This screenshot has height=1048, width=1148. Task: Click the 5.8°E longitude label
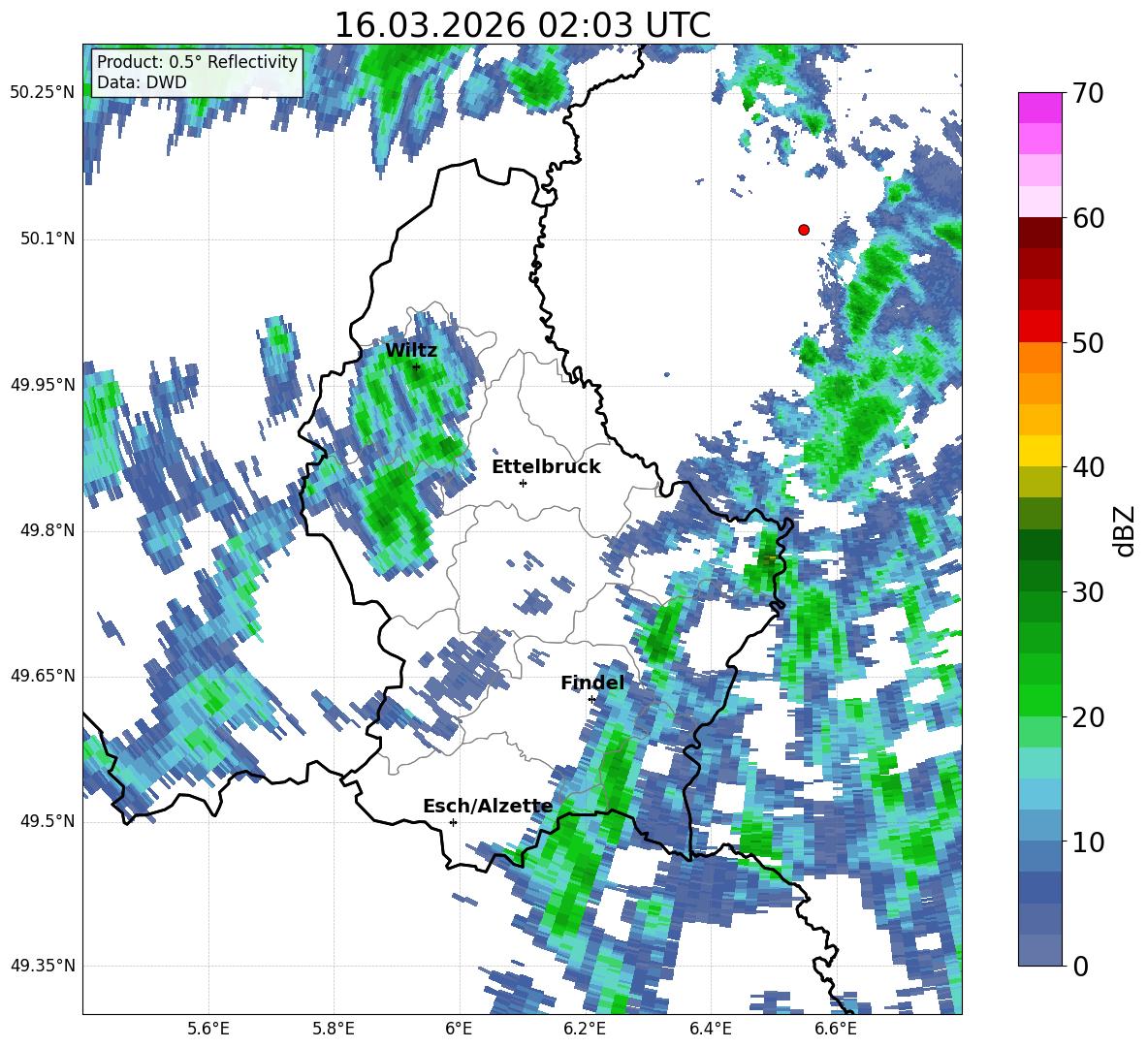tap(334, 1029)
